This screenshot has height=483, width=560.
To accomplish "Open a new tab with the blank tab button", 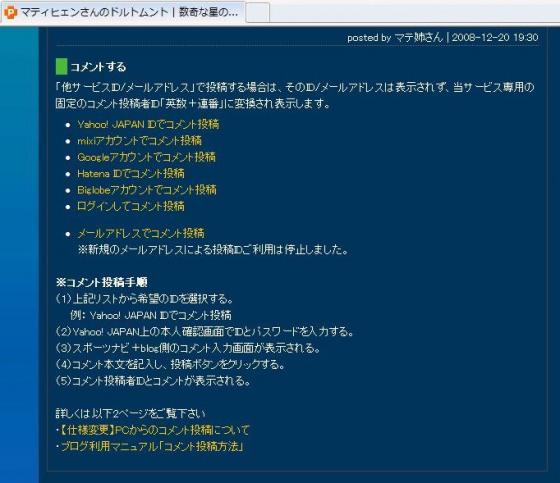I will [258, 12].
